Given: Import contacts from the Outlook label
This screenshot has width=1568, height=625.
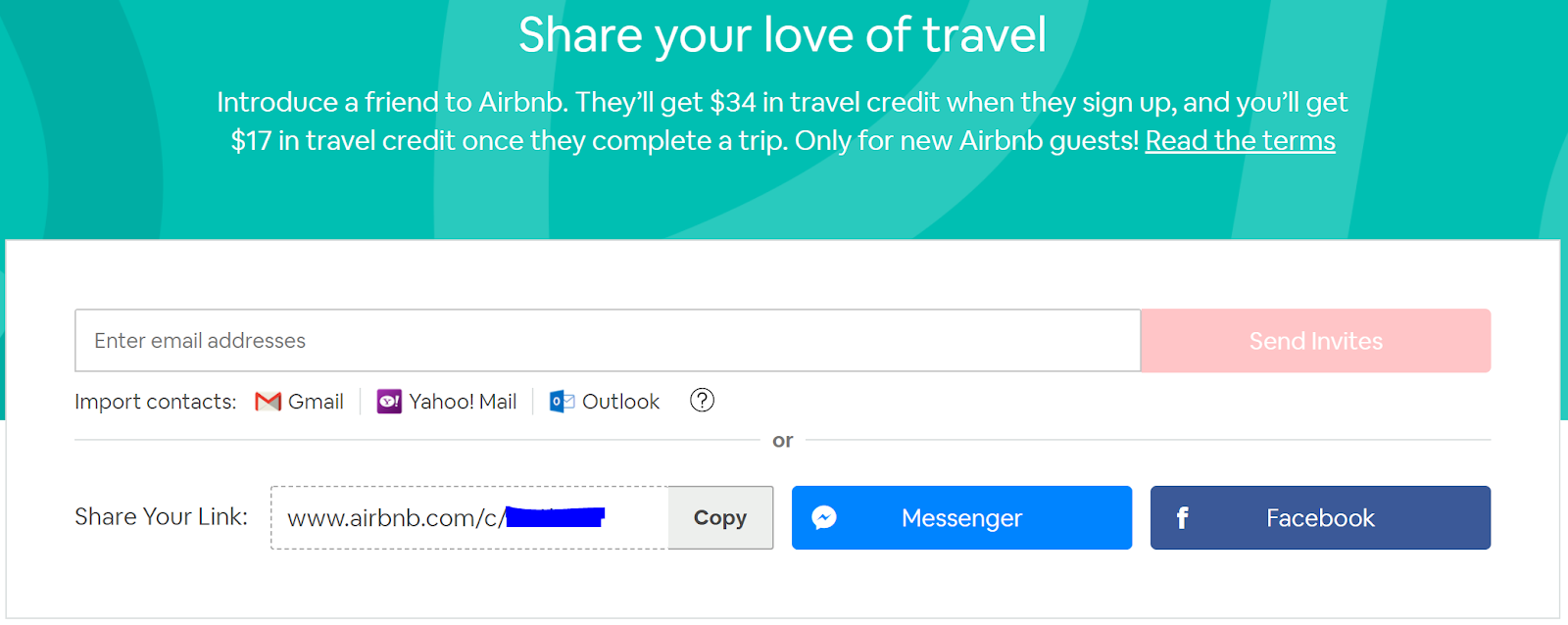Looking at the screenshot, I should point(620,402).
